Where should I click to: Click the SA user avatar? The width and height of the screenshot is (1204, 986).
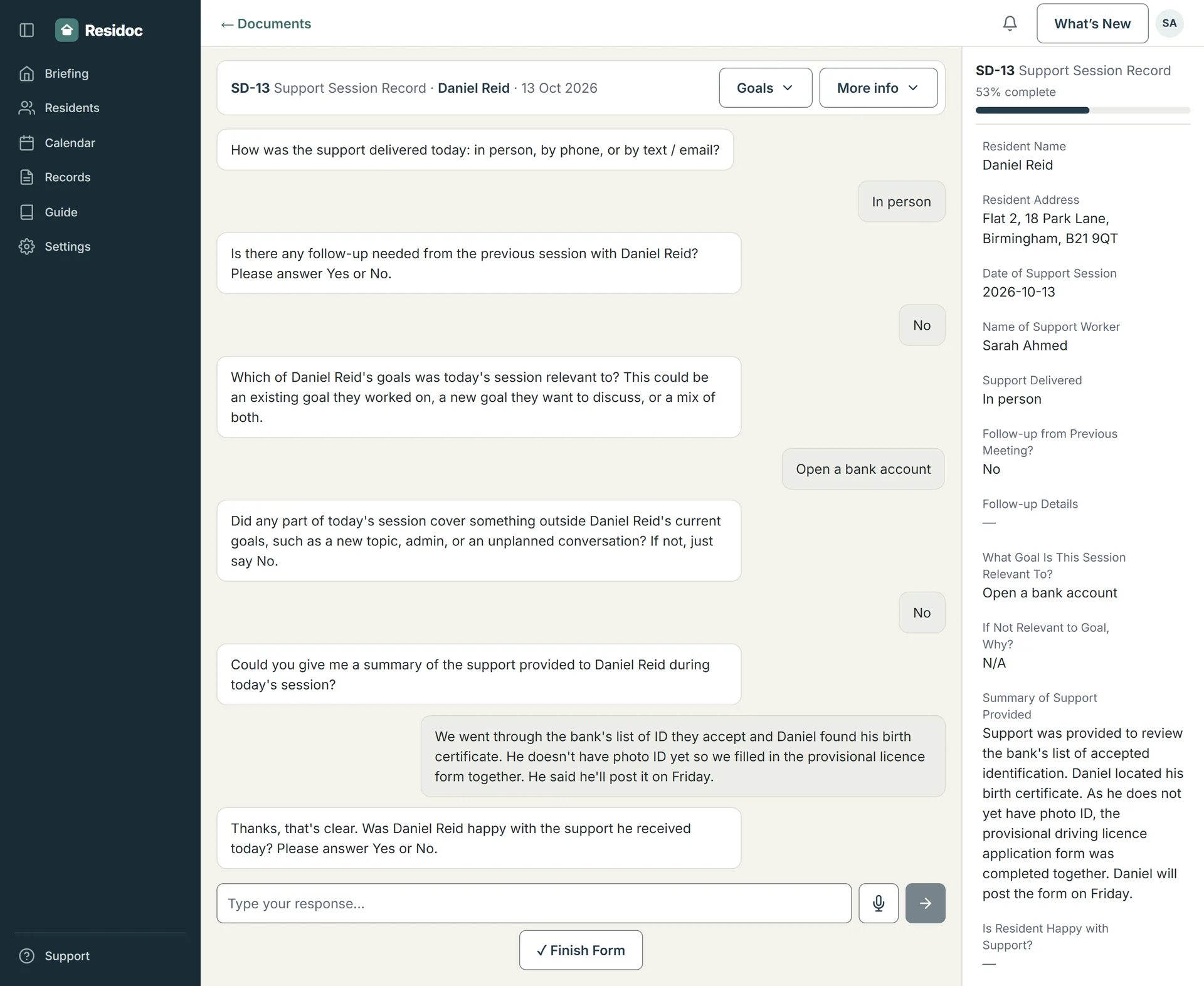(1170, 23)
